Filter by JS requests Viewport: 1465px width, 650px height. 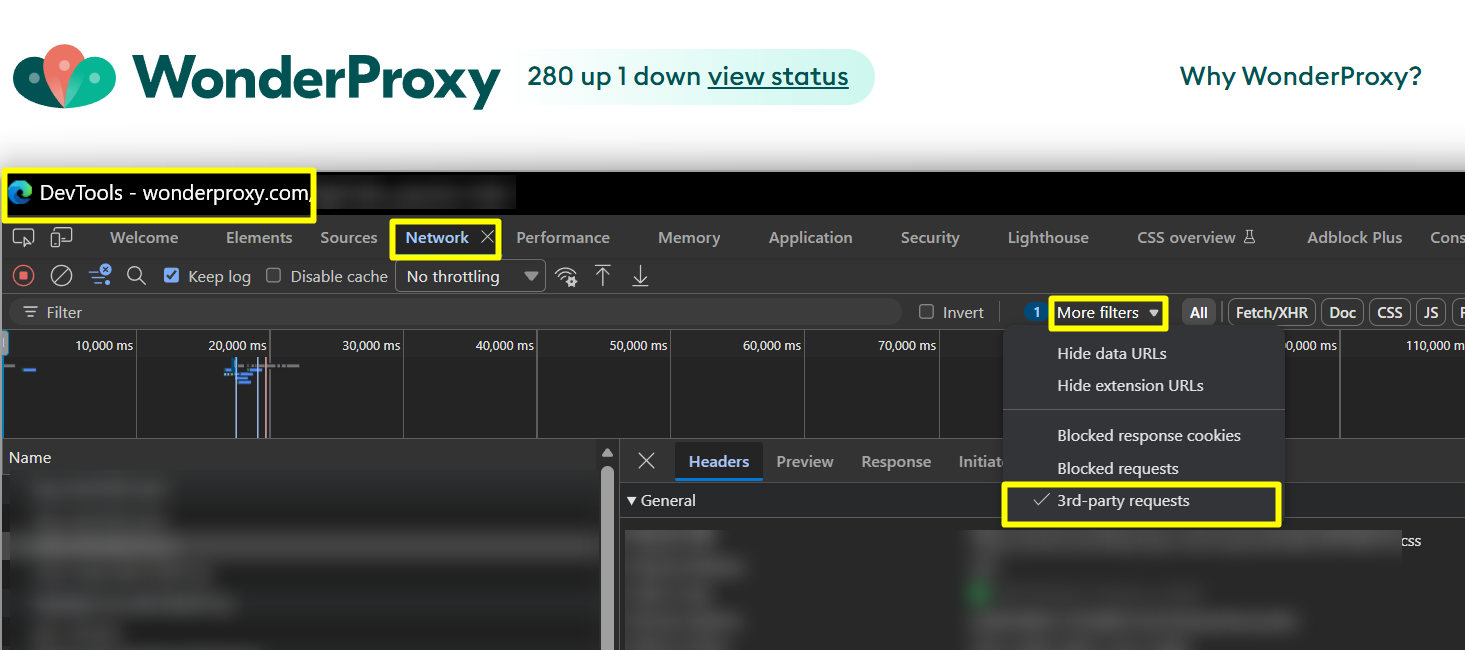coord(1431,313)
